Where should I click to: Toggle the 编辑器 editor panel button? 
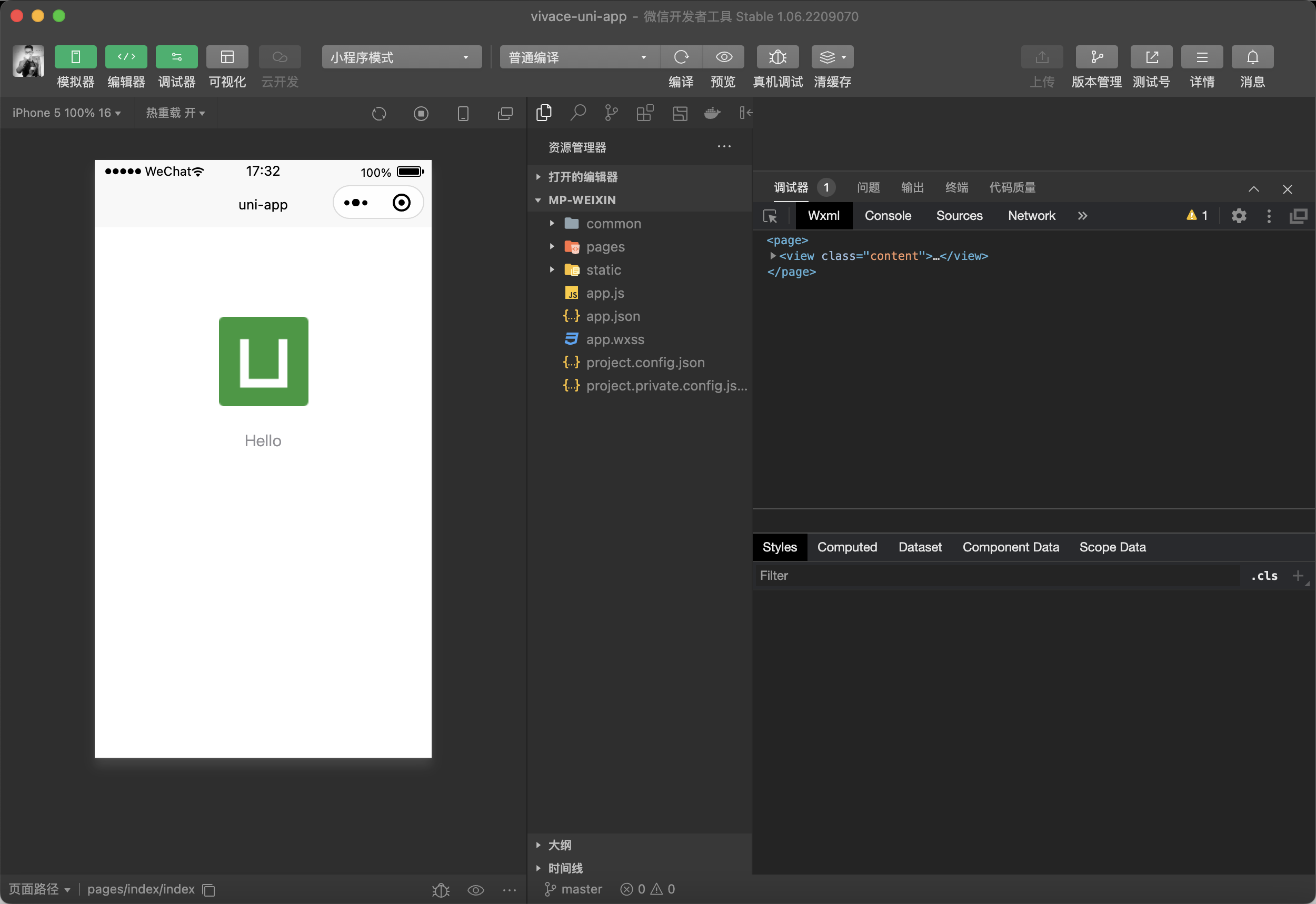click(x=126, y=57)
